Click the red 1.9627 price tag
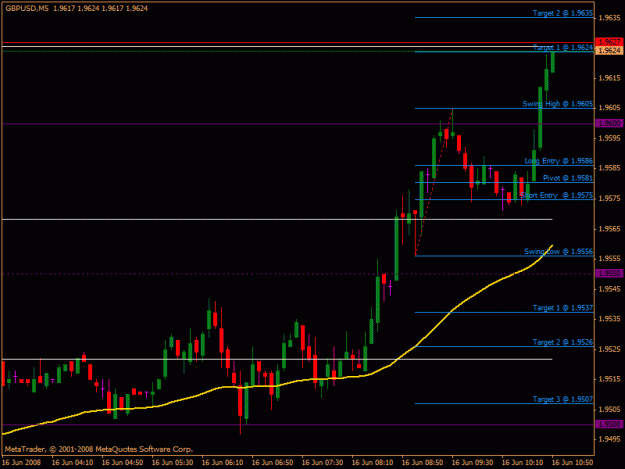The image size is (625, 469). coord(609,42)
